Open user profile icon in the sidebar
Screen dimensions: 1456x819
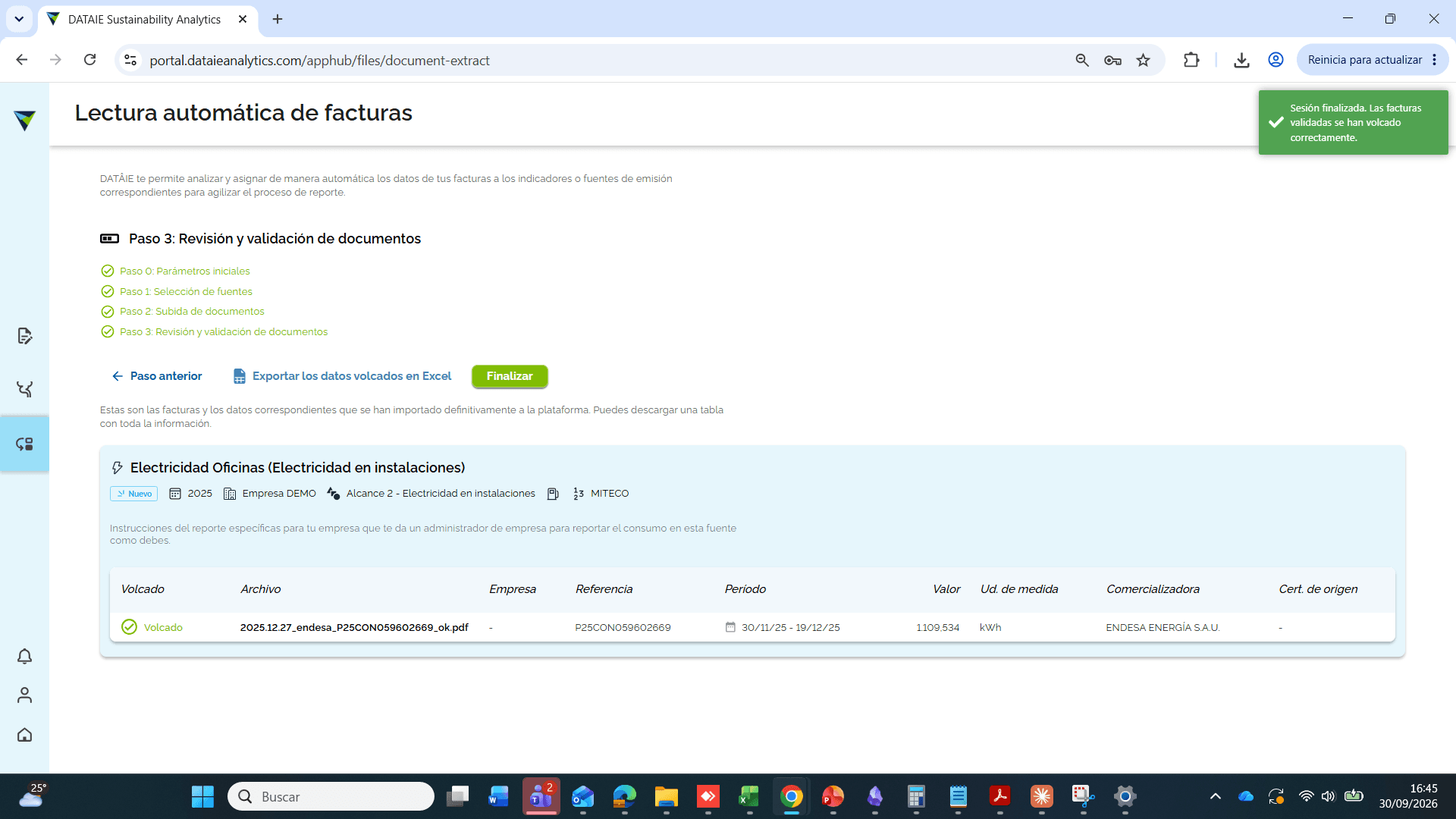coord(24,695)
